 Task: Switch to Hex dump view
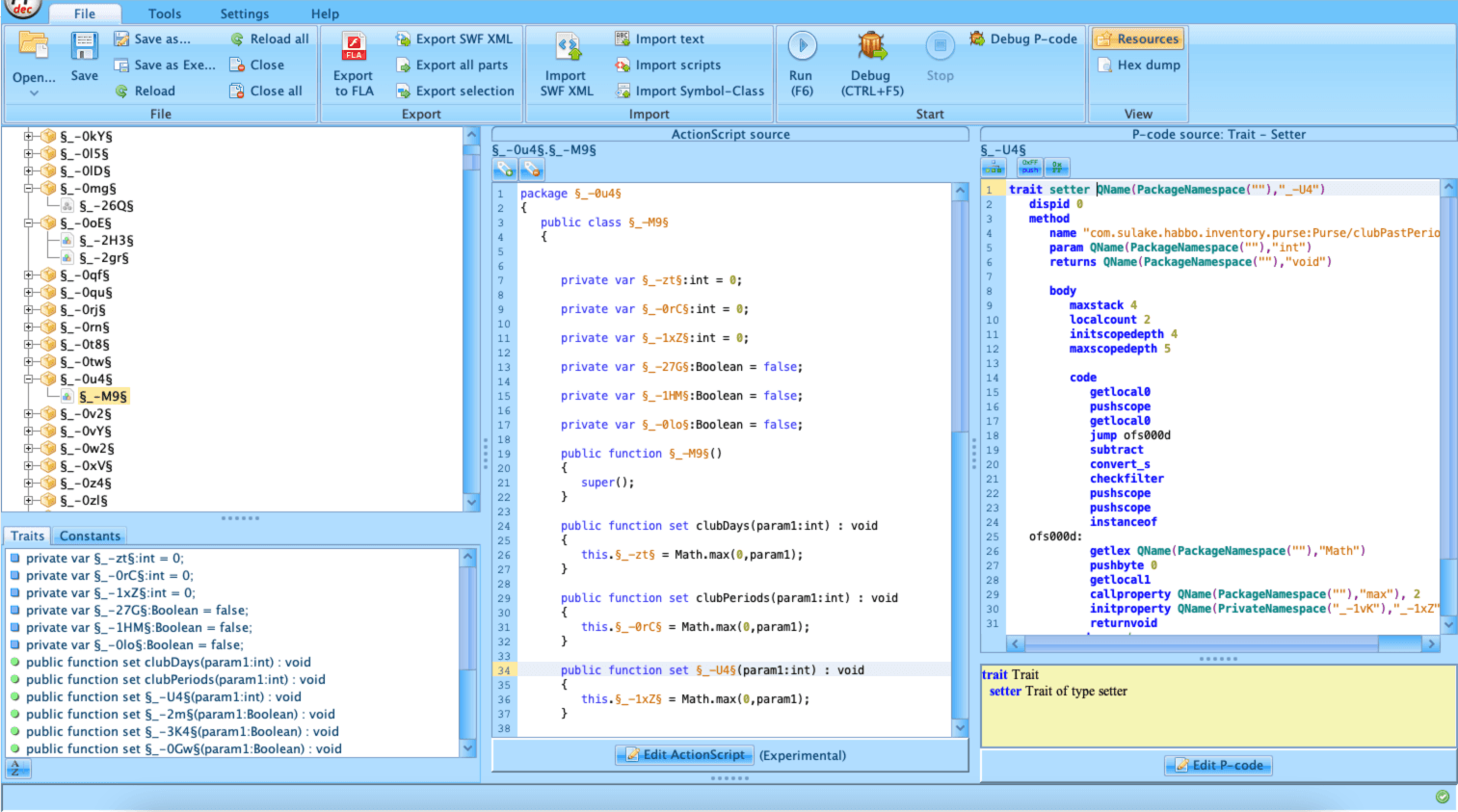(x=1138, y=65)
